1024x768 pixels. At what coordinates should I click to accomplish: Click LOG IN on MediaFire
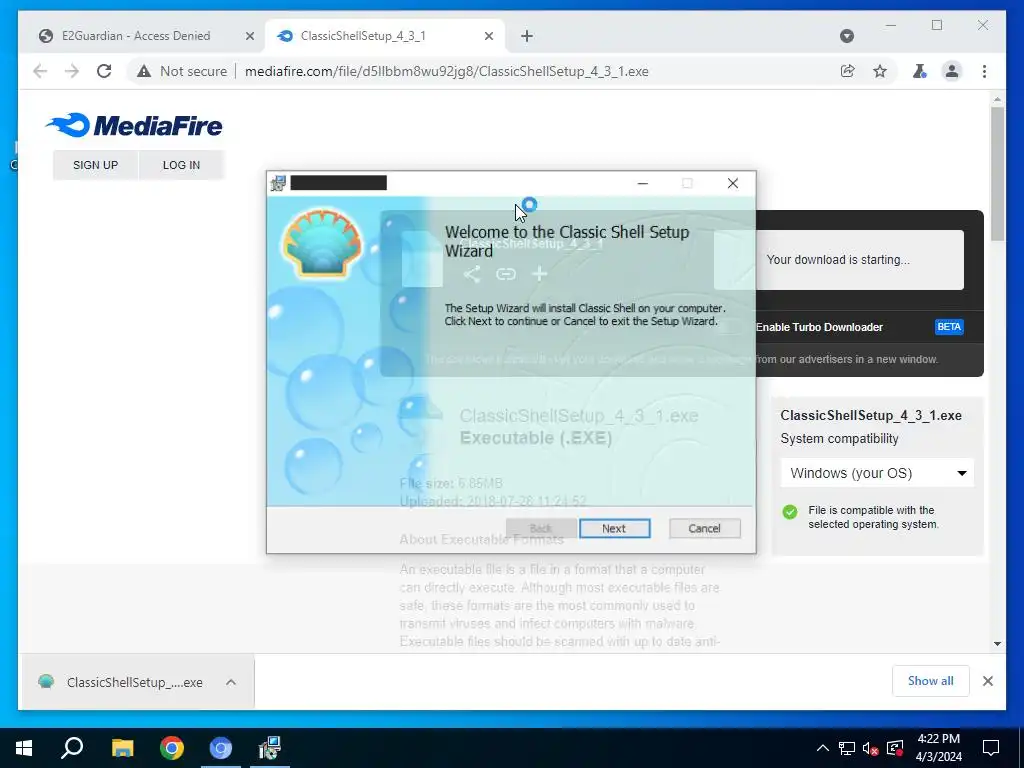[x=182, y=165]
